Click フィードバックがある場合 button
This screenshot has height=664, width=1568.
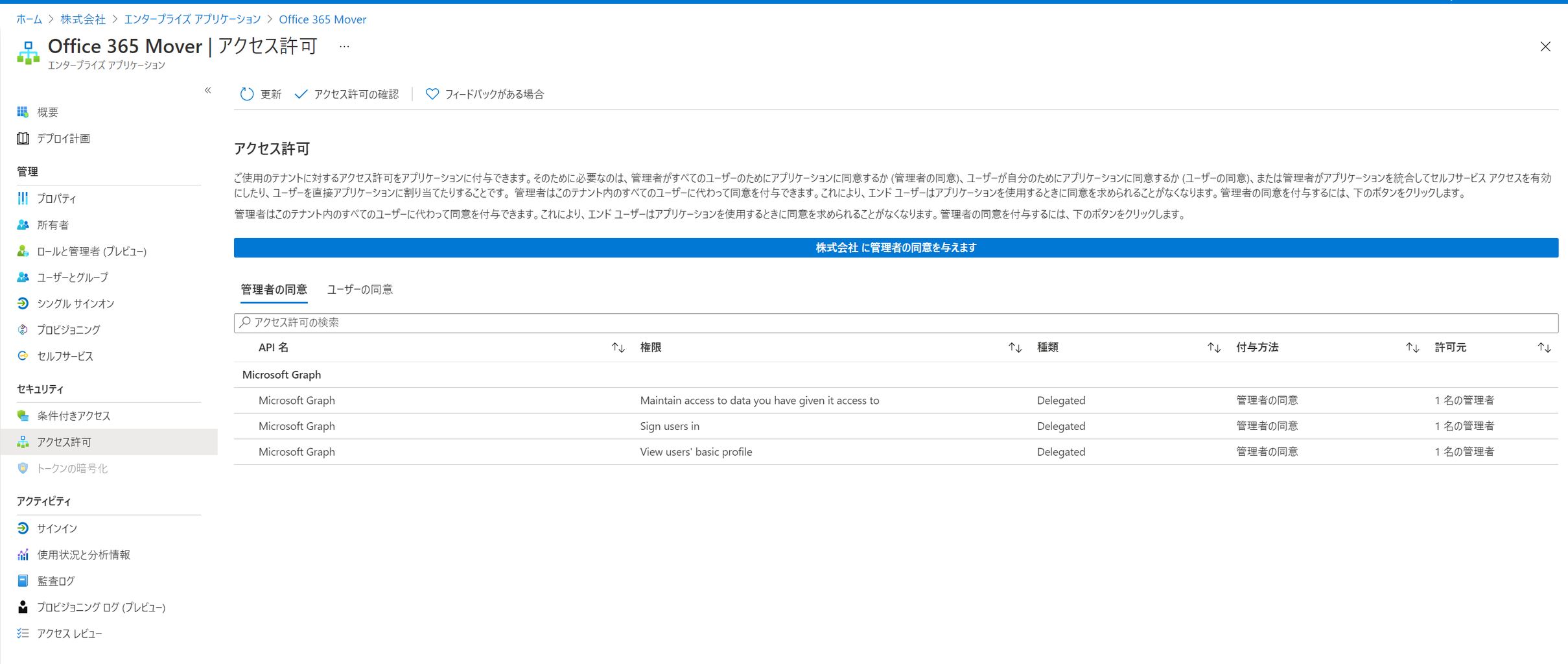click(x=485, y=95)
